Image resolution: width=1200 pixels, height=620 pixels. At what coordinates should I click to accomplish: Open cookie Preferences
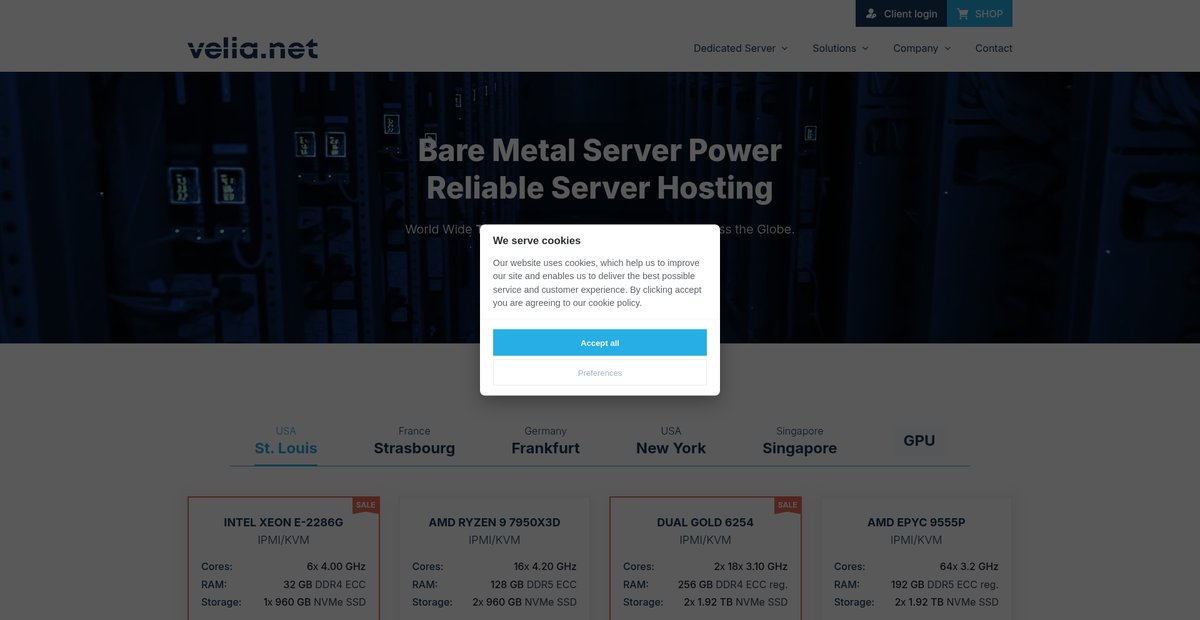[x=600, y=373]
